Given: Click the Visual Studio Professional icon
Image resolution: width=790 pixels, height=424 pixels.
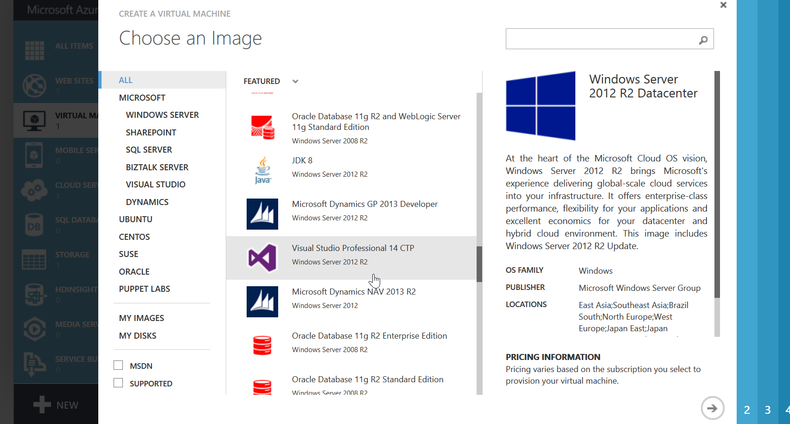Looking at the screenshot, I should tap(262, 258).
